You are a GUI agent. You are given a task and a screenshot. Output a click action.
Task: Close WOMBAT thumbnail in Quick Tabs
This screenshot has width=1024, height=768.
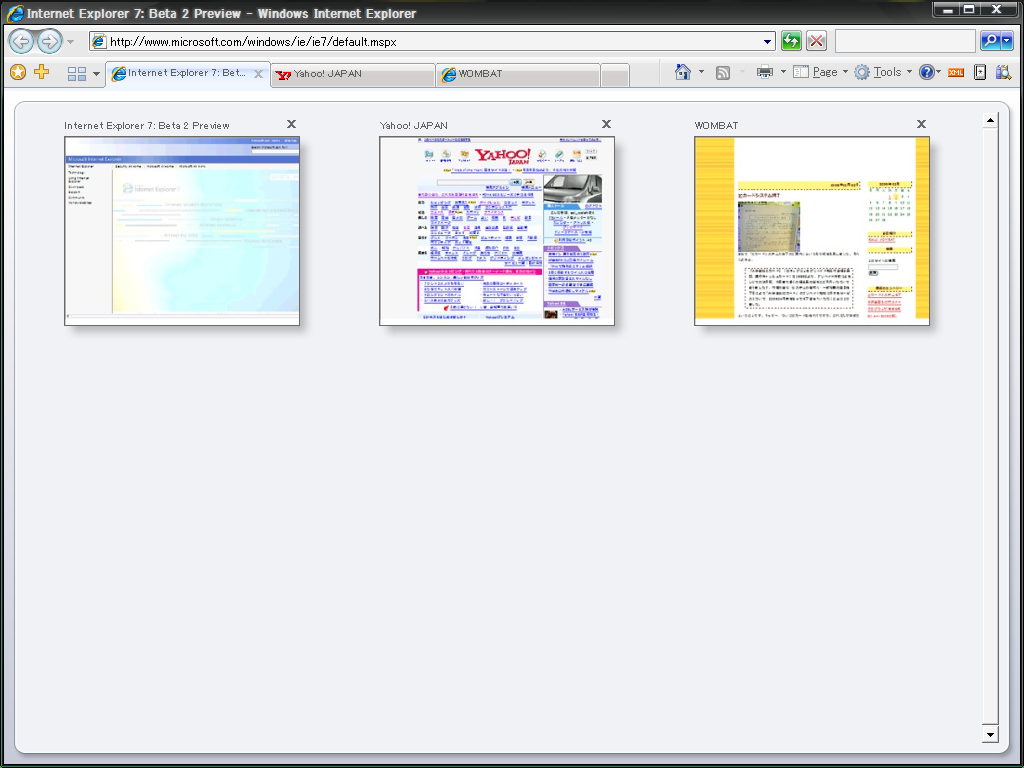click(921, 124)
